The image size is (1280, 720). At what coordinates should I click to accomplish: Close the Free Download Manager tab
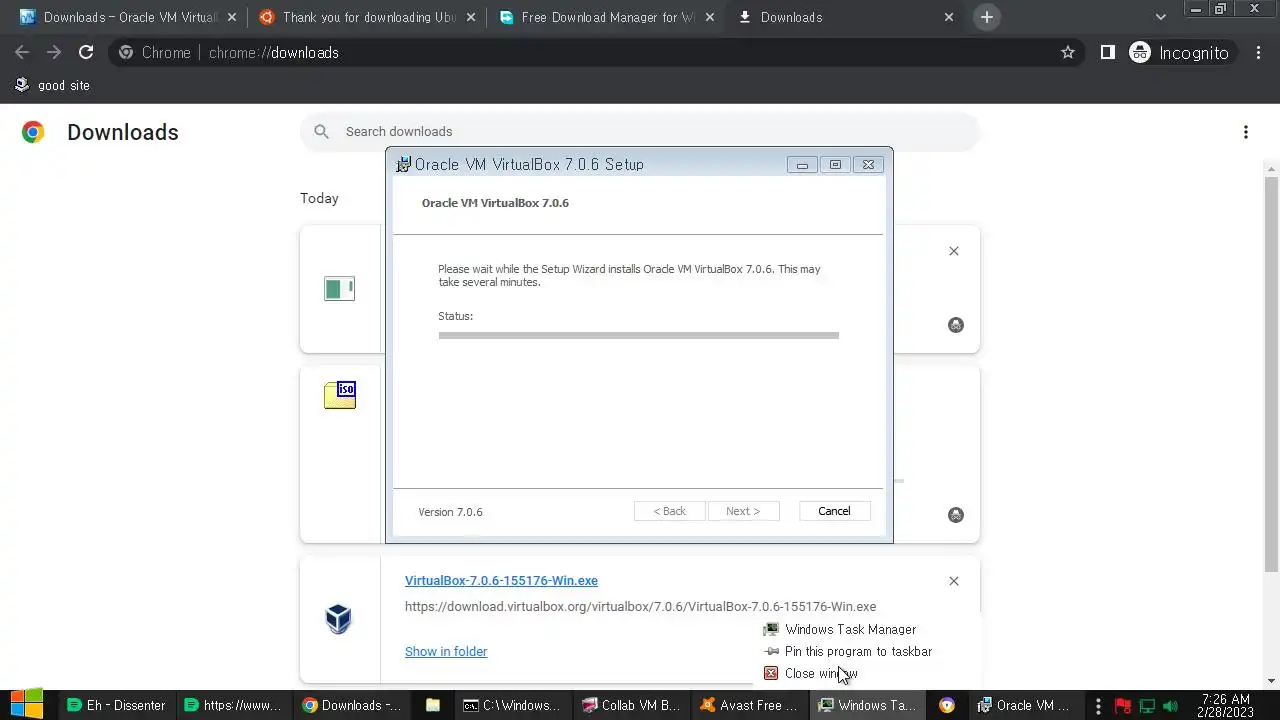709,17
